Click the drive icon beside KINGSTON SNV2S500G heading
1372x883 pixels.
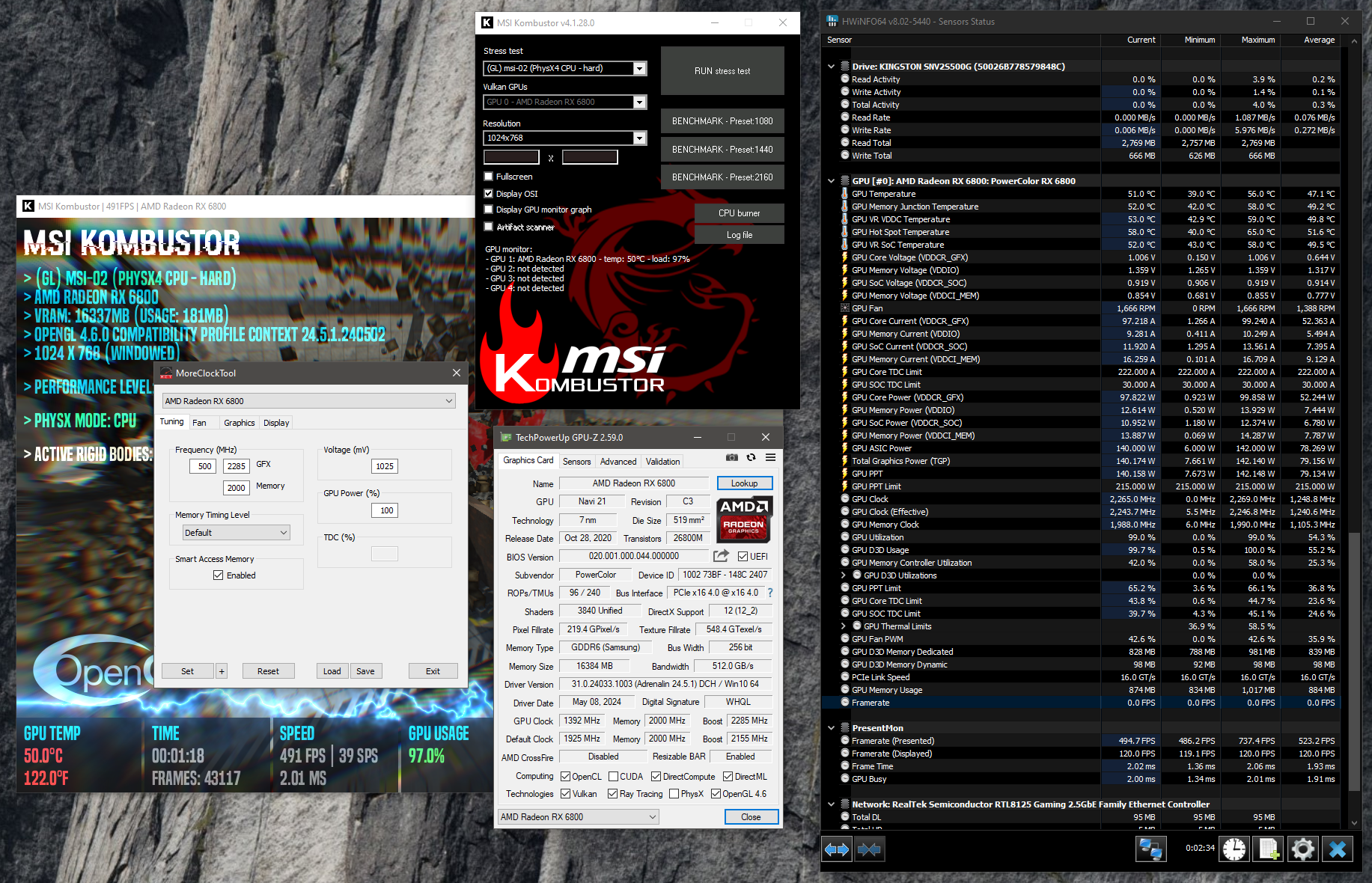[x=845, y=67]
